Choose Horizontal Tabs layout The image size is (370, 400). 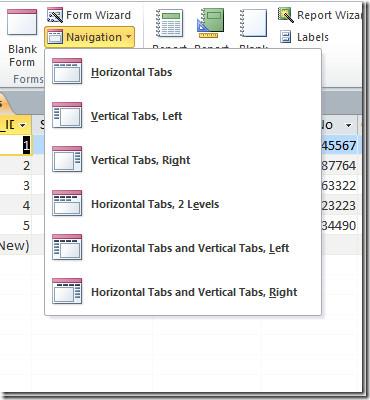tap(183, 72)
